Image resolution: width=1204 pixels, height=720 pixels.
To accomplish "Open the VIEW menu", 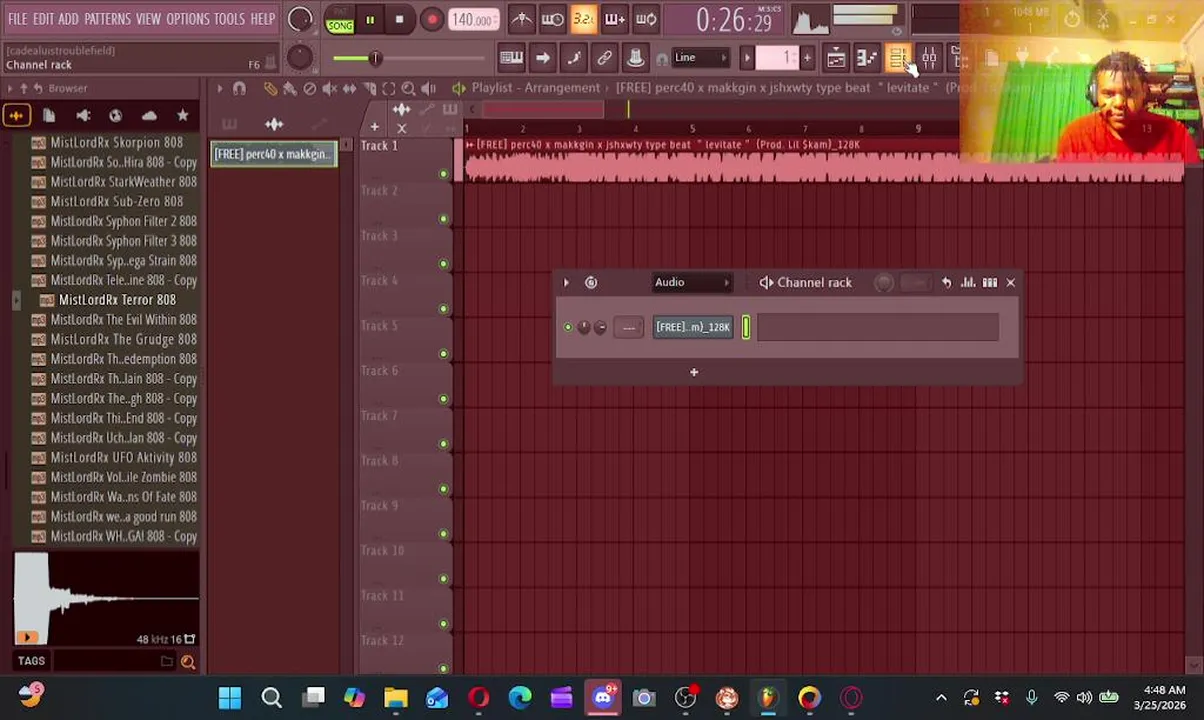I will click(x=148, y=19).
